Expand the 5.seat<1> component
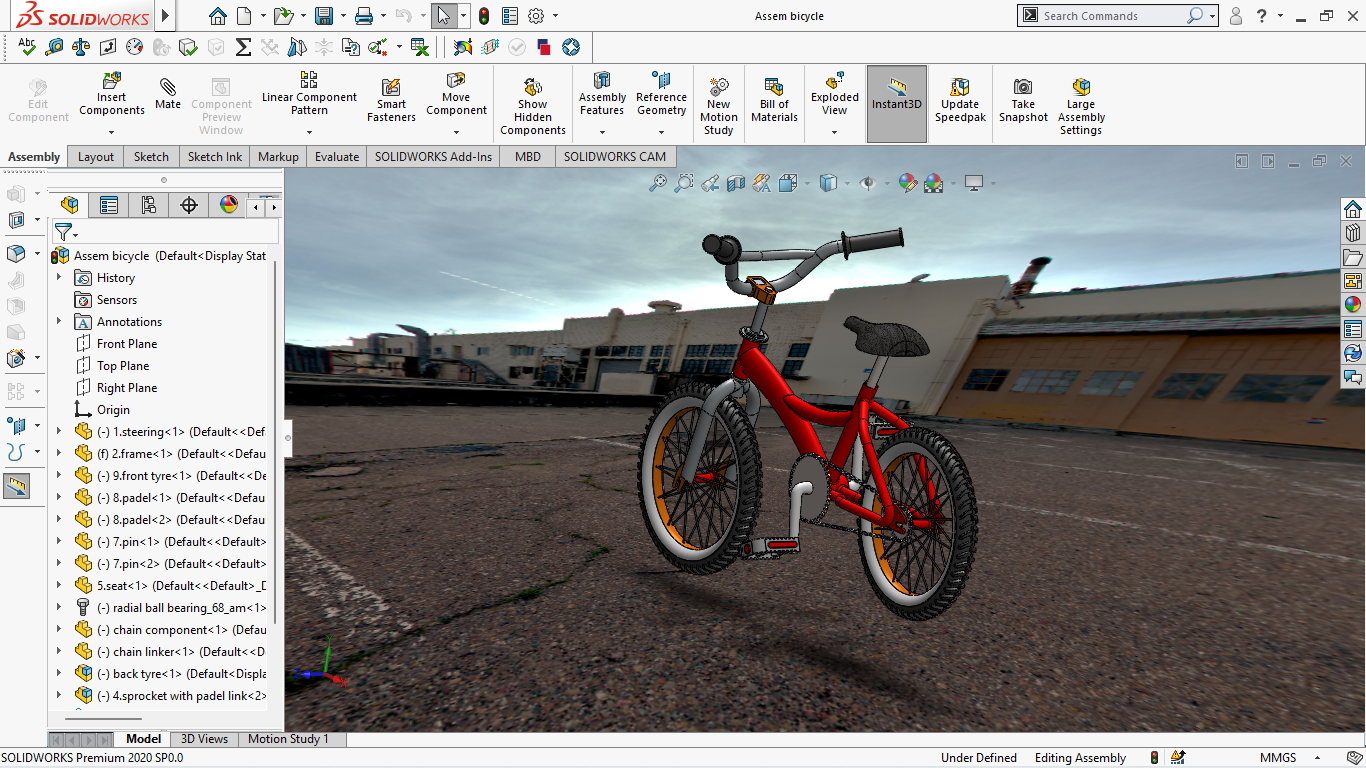 [x=59, y=585]
